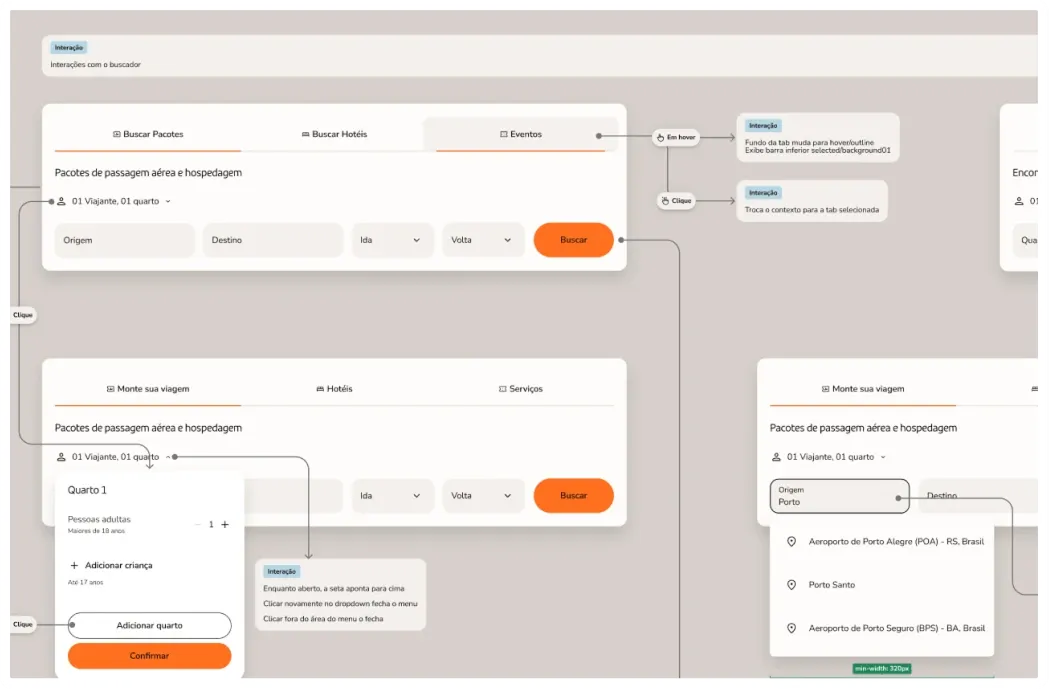Click pin icon beside Aeroporto de Porto Alegre
The height and width of the screenshot is (689, 1049).
(791, 542)
